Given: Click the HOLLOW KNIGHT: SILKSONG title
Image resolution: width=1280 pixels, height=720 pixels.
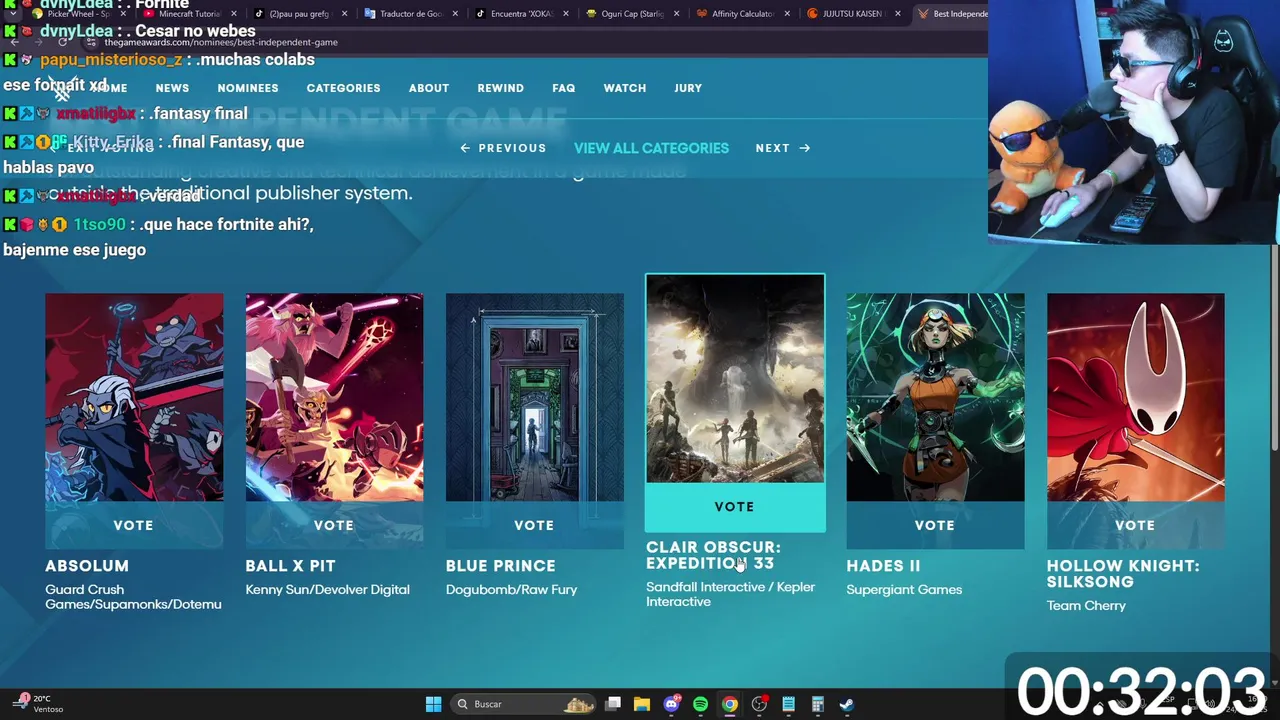Looking at the screenshot, I should tap(1123, 574).
